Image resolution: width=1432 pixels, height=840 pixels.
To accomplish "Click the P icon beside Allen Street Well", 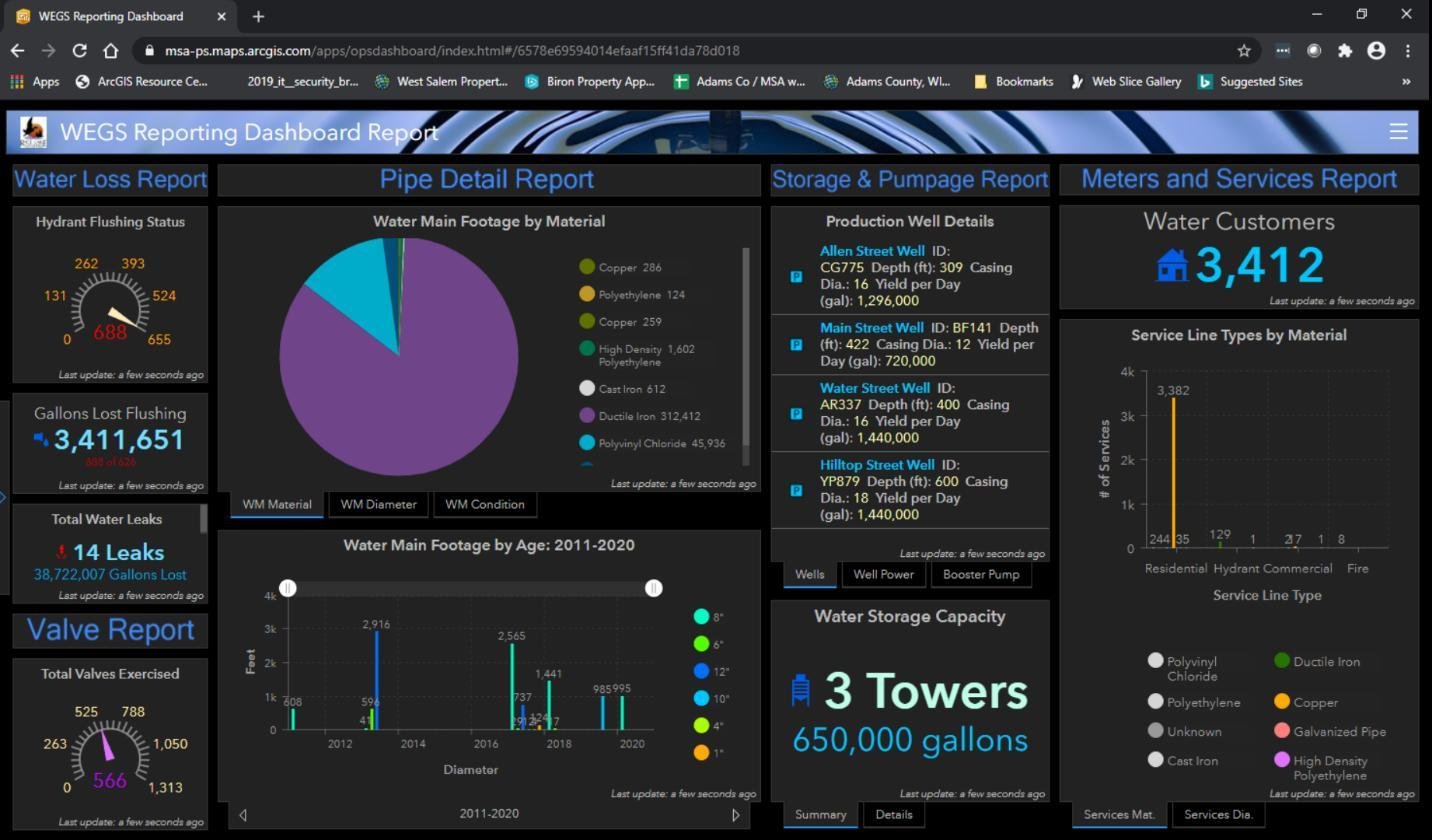I will pos(795,276).
